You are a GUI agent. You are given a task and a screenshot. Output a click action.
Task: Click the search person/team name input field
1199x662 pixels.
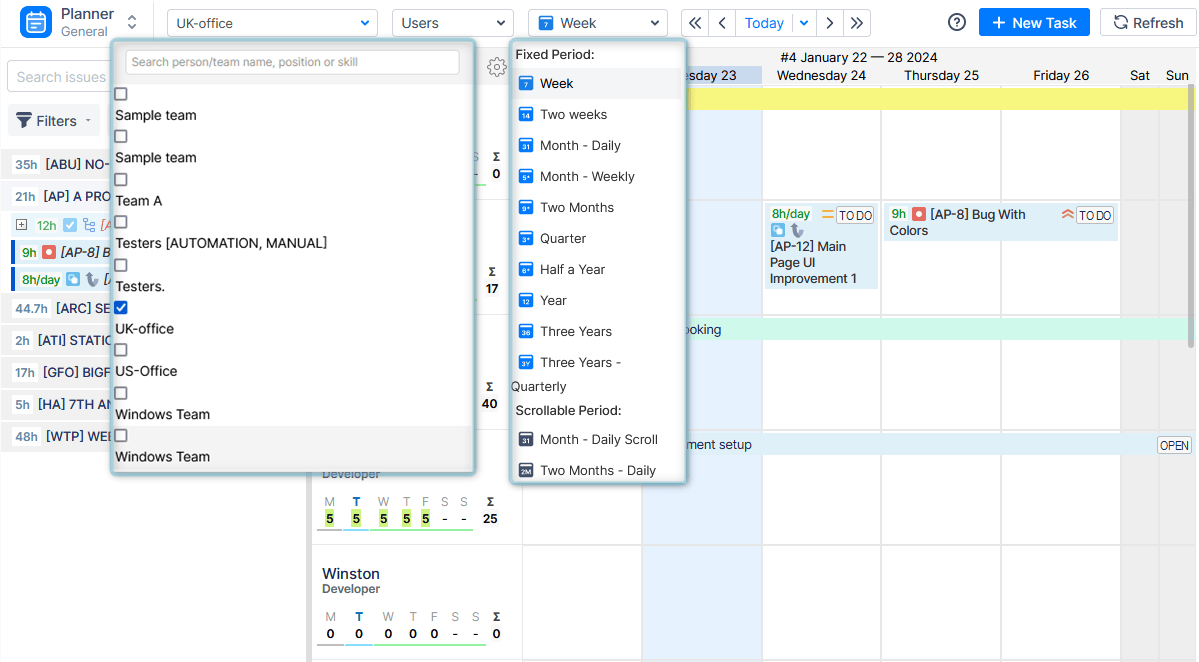290,62
